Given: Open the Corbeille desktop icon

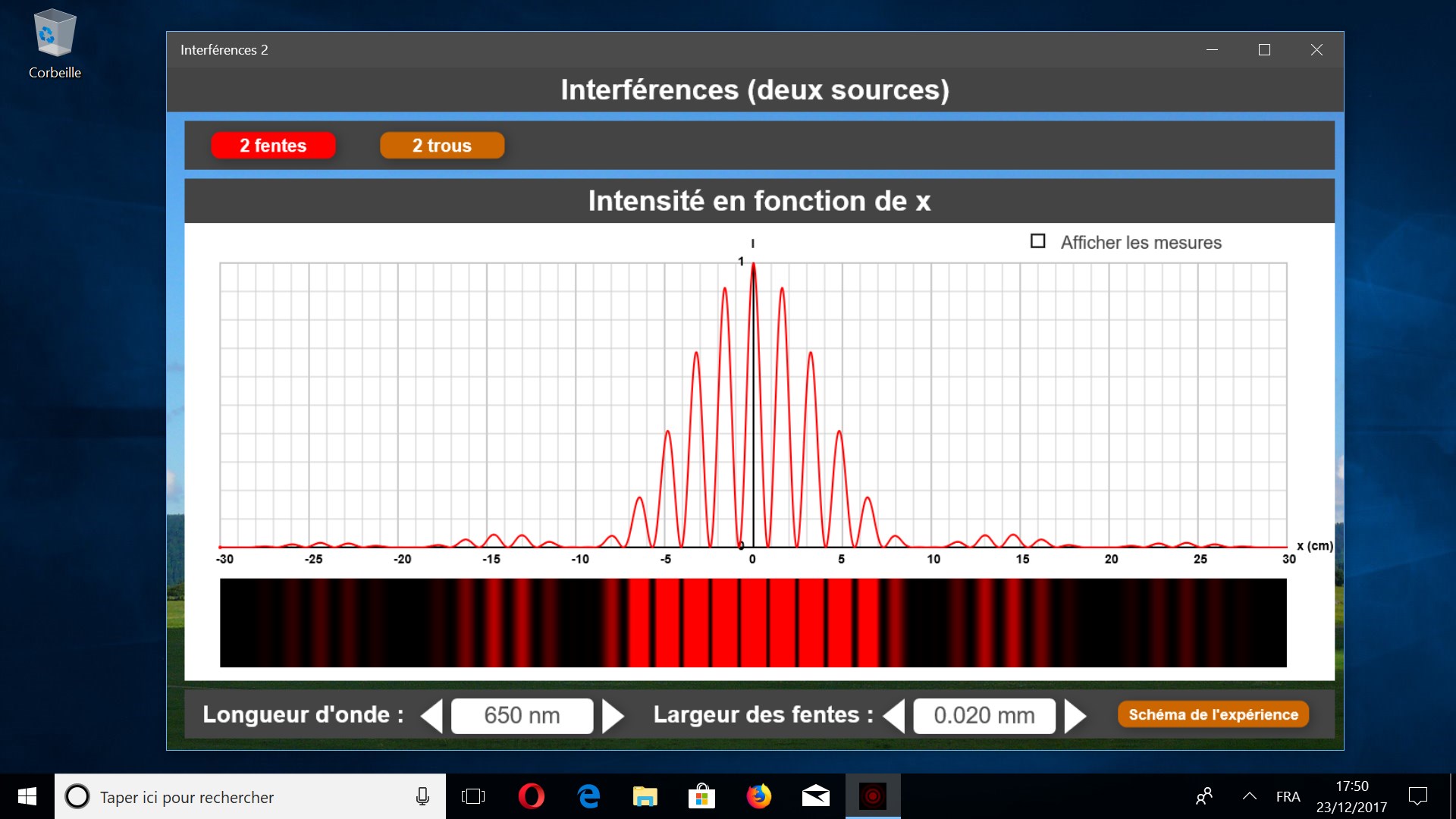Looking at the screenshot, I should pyautogui.click(x=55, y=44).
